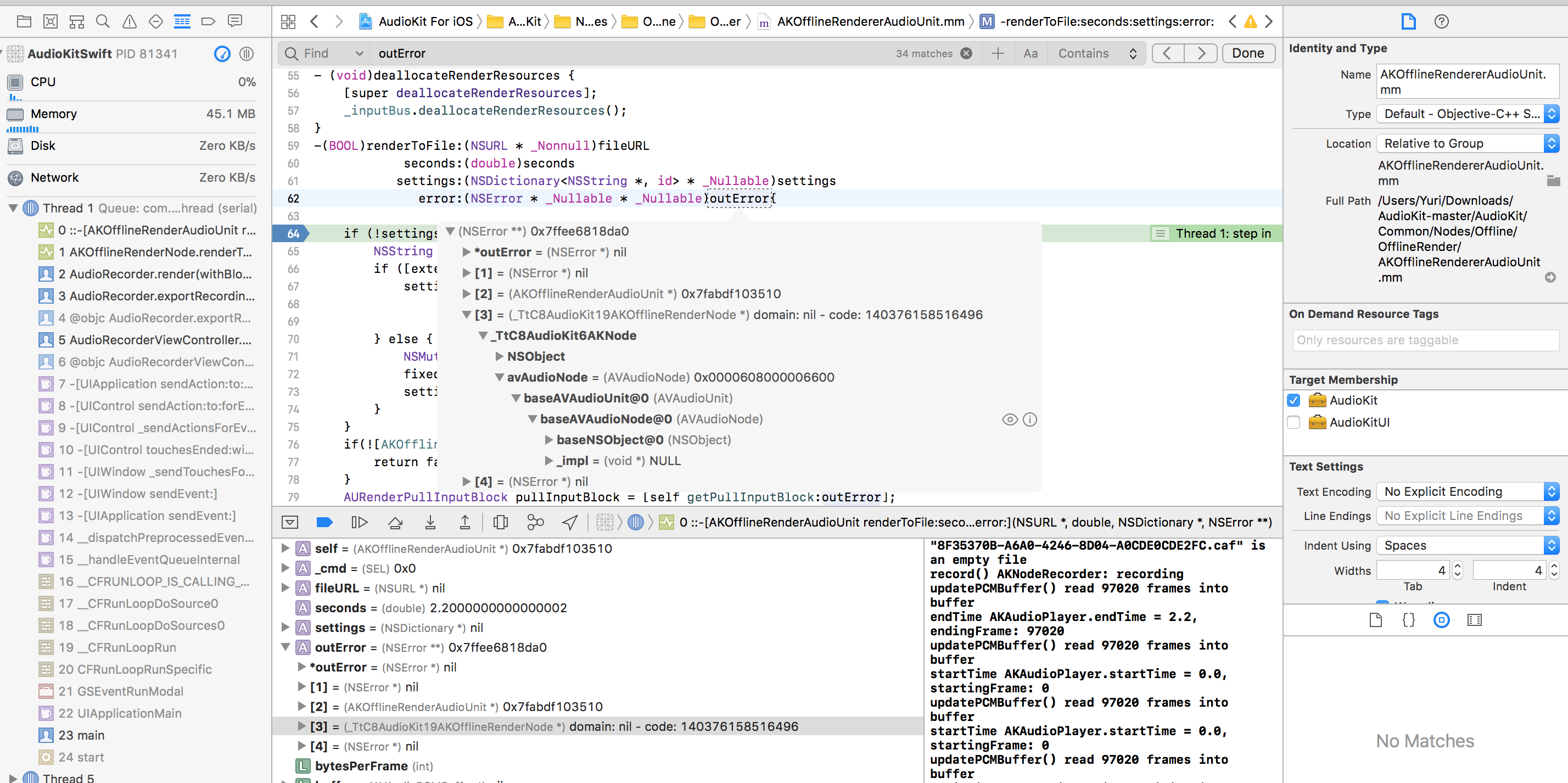Show the Quick Help inspector
The width and height of the screenshot is (1568, 783).
pyautogui.click(x=1441, y=22)
